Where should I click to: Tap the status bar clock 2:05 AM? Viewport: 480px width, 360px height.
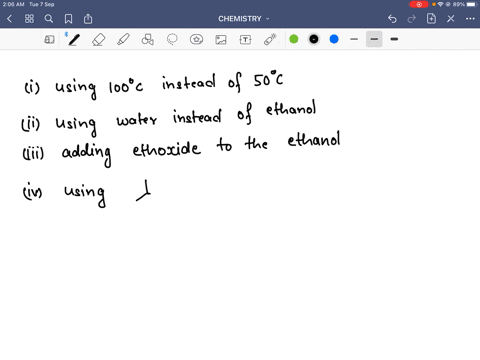tap(14, 4)
